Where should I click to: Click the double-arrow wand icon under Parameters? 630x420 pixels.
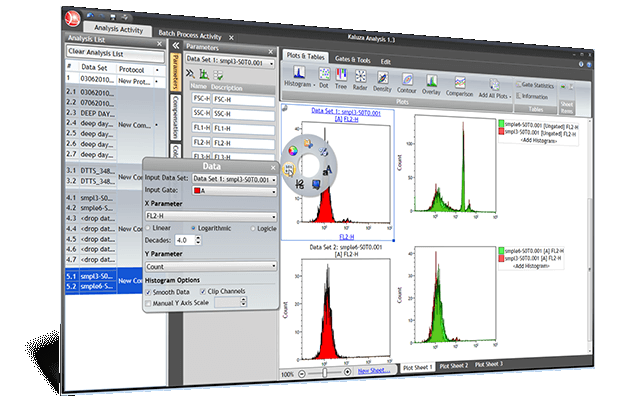click(190, 73)
